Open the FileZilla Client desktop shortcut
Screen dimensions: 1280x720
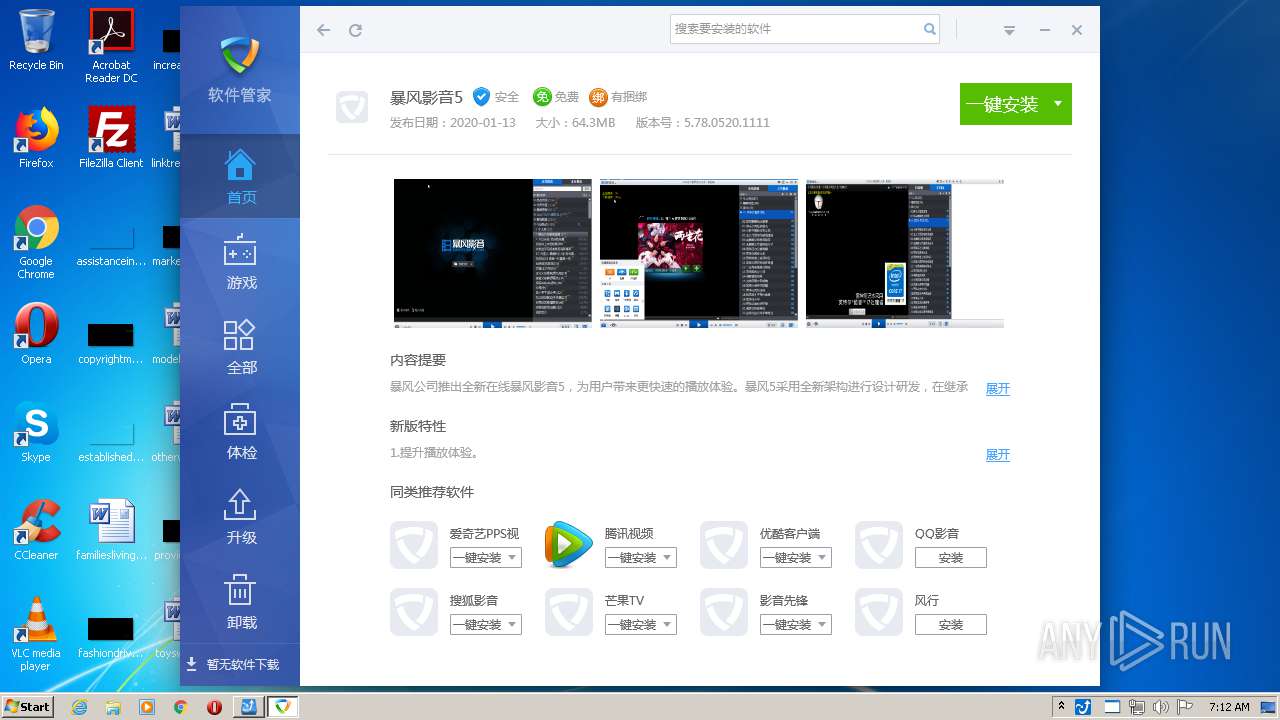[111, 138]
